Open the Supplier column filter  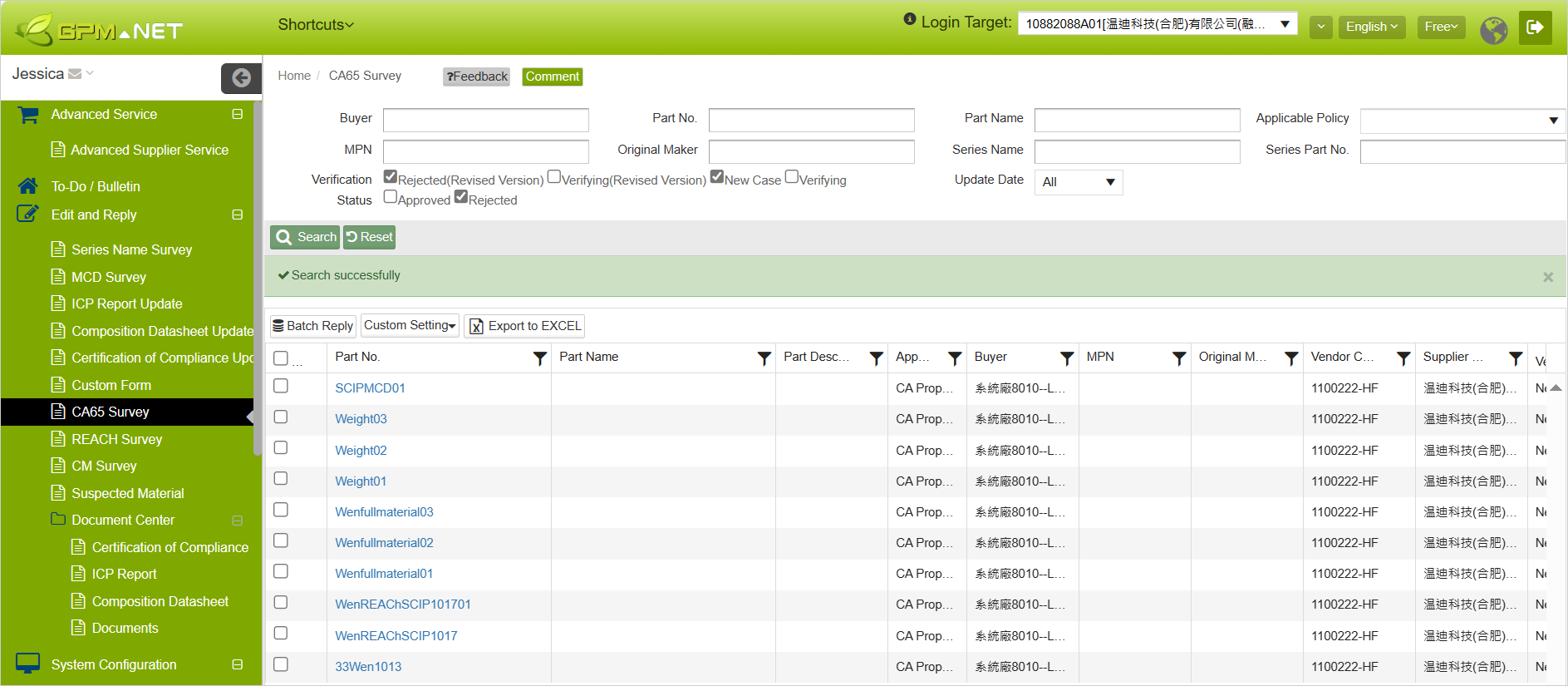tap(1516, 358)
